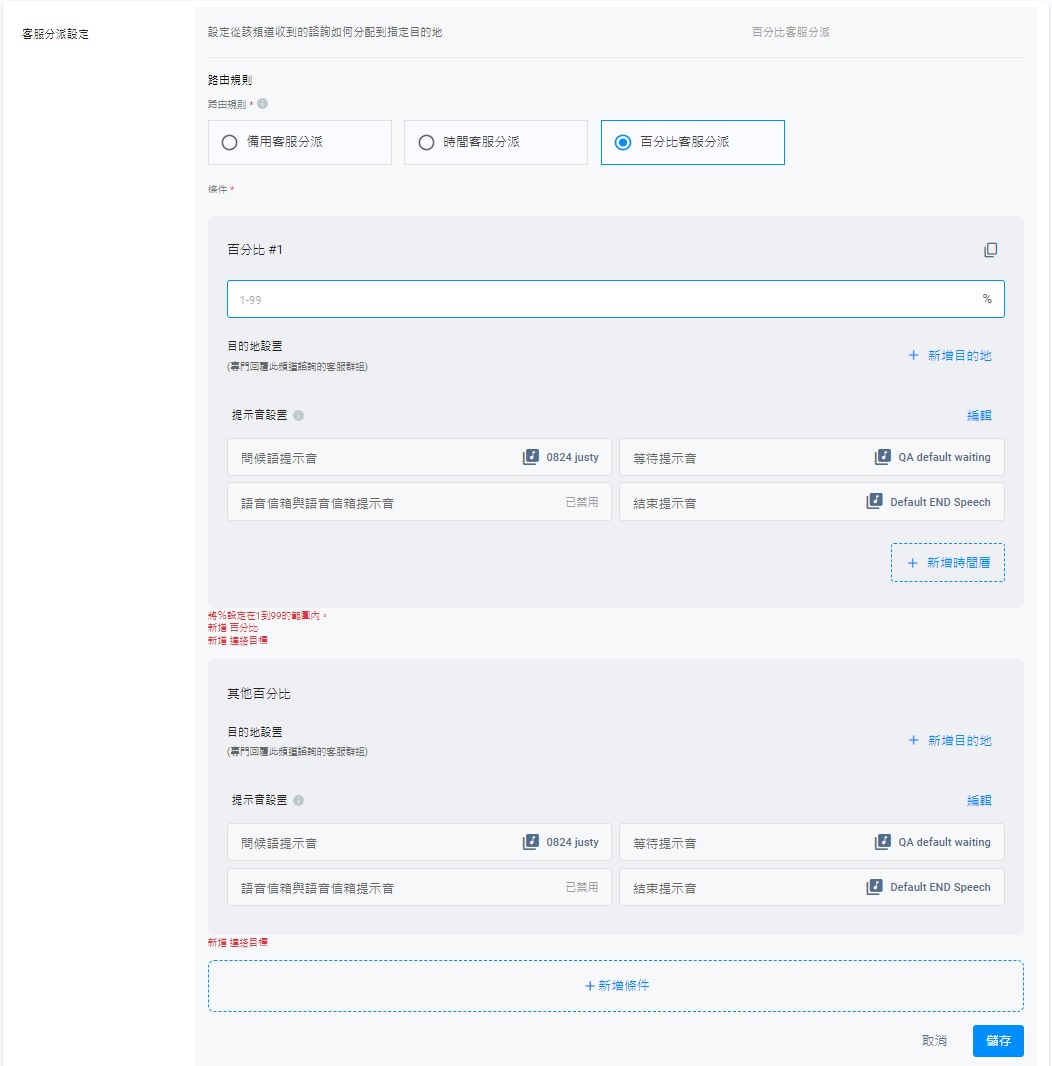Click info icon beside 提示音設置 in 百分比 #1

tap(299, 415)
